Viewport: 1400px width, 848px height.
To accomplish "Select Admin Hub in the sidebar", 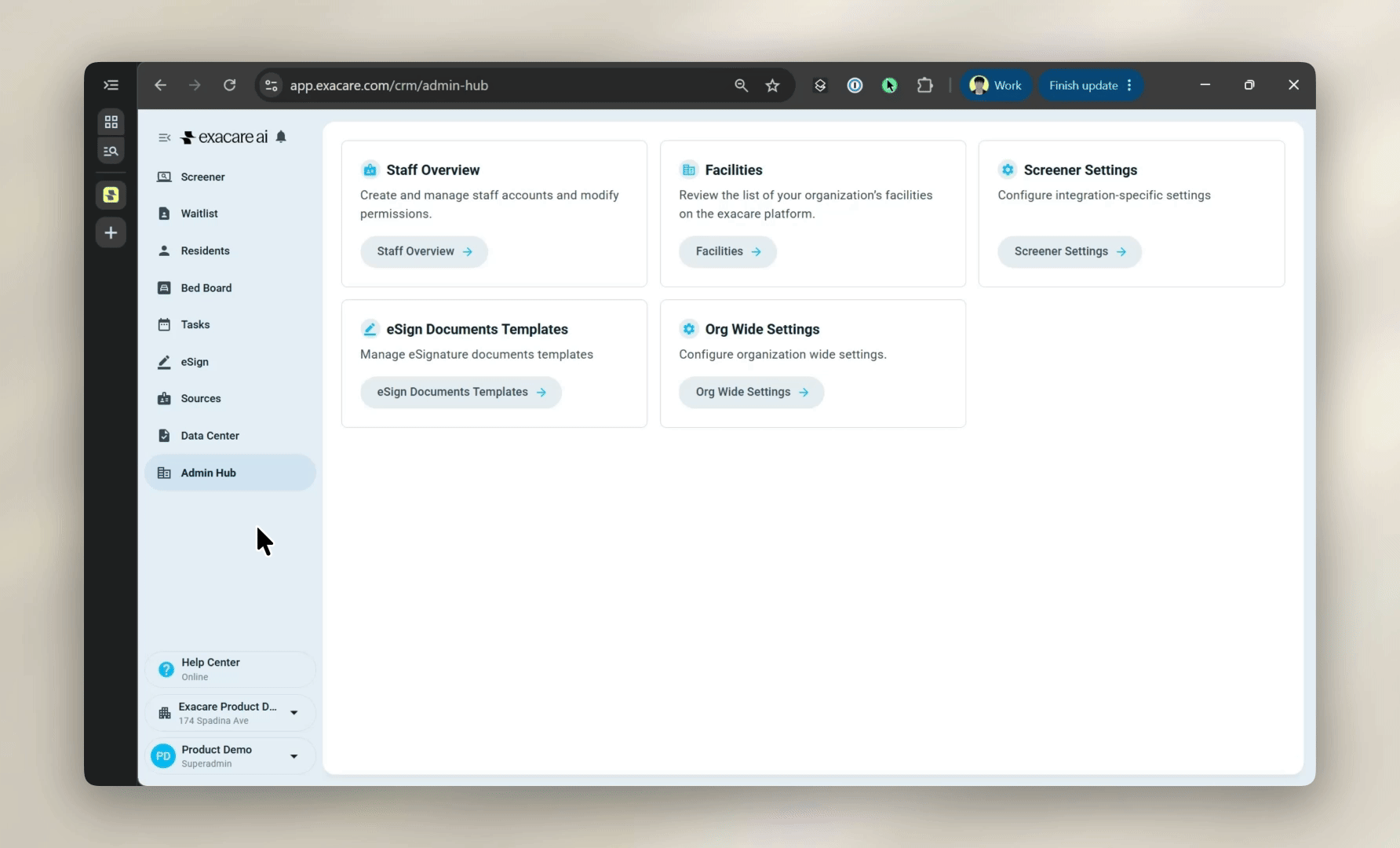I will [x=230, y=473].
